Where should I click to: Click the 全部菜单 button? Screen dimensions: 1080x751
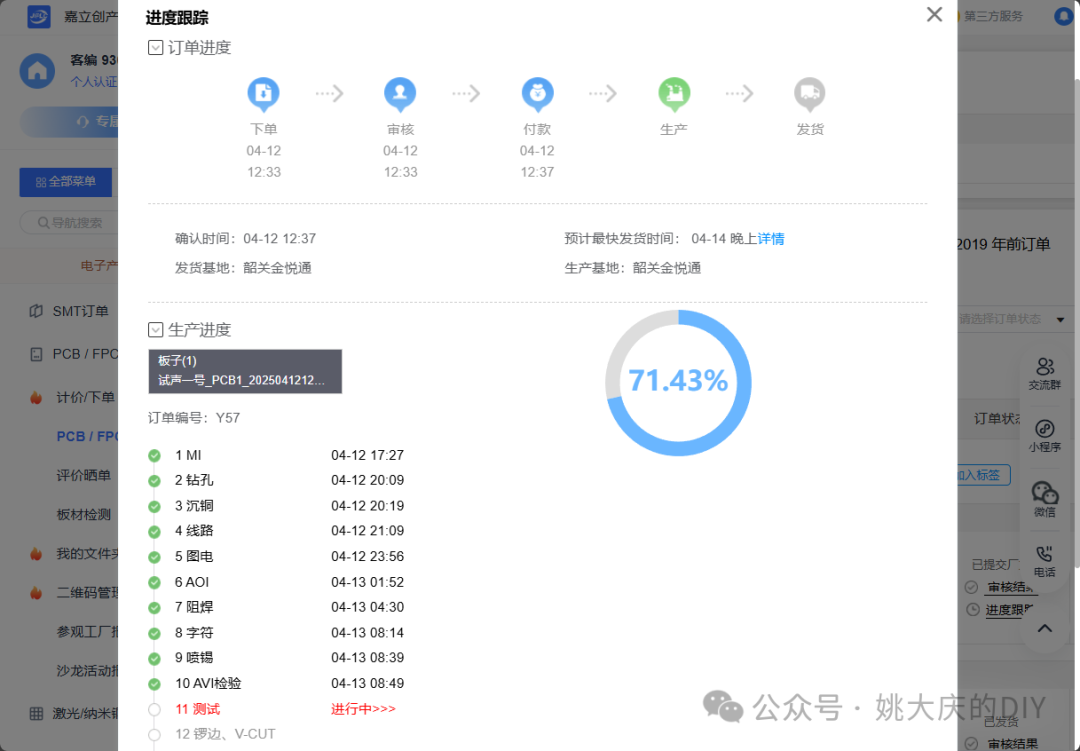click(x=65, y=182)
